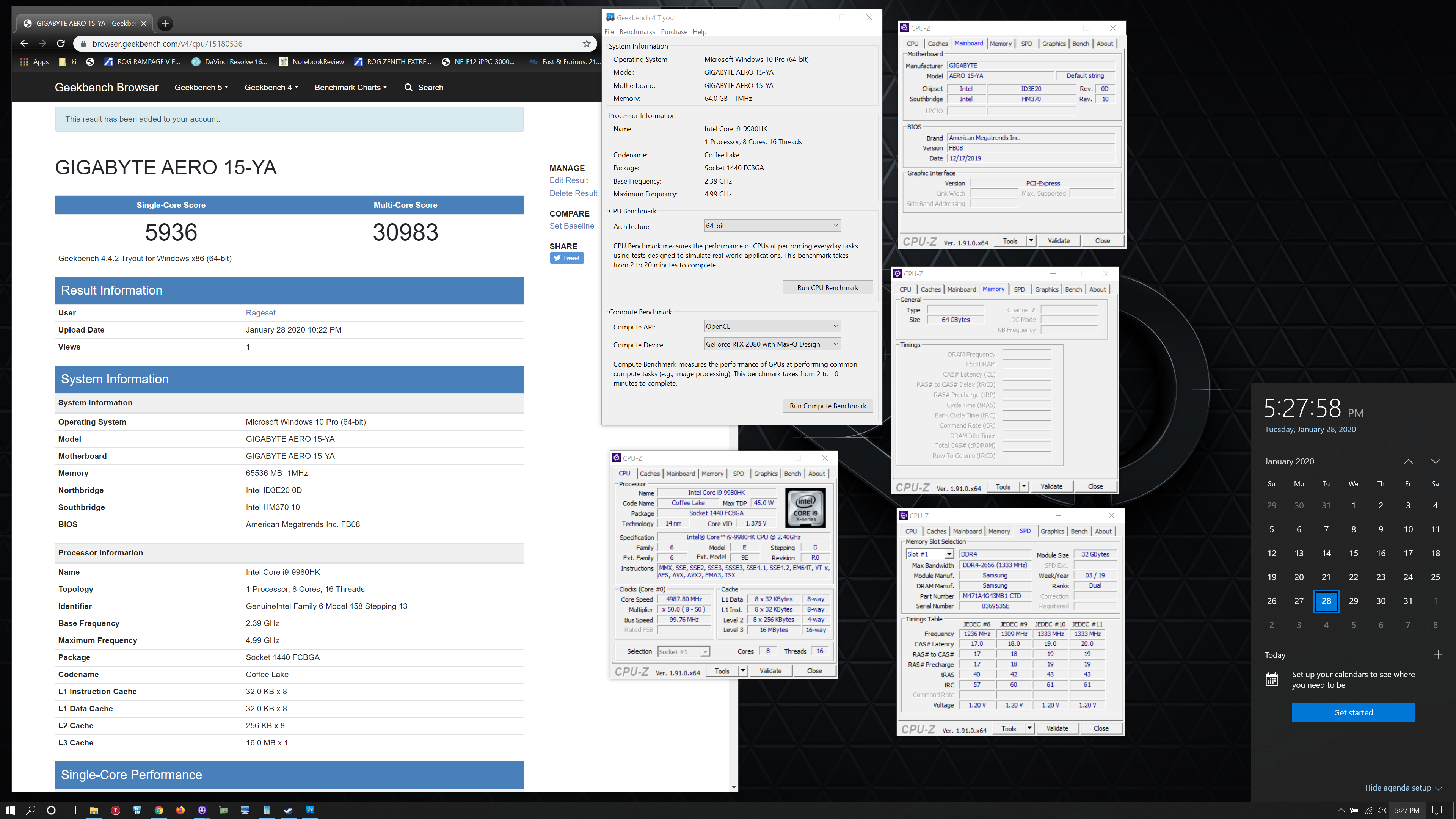
Task: Collapse agenda via Hide agenda setup
Action: (1403, 788)
